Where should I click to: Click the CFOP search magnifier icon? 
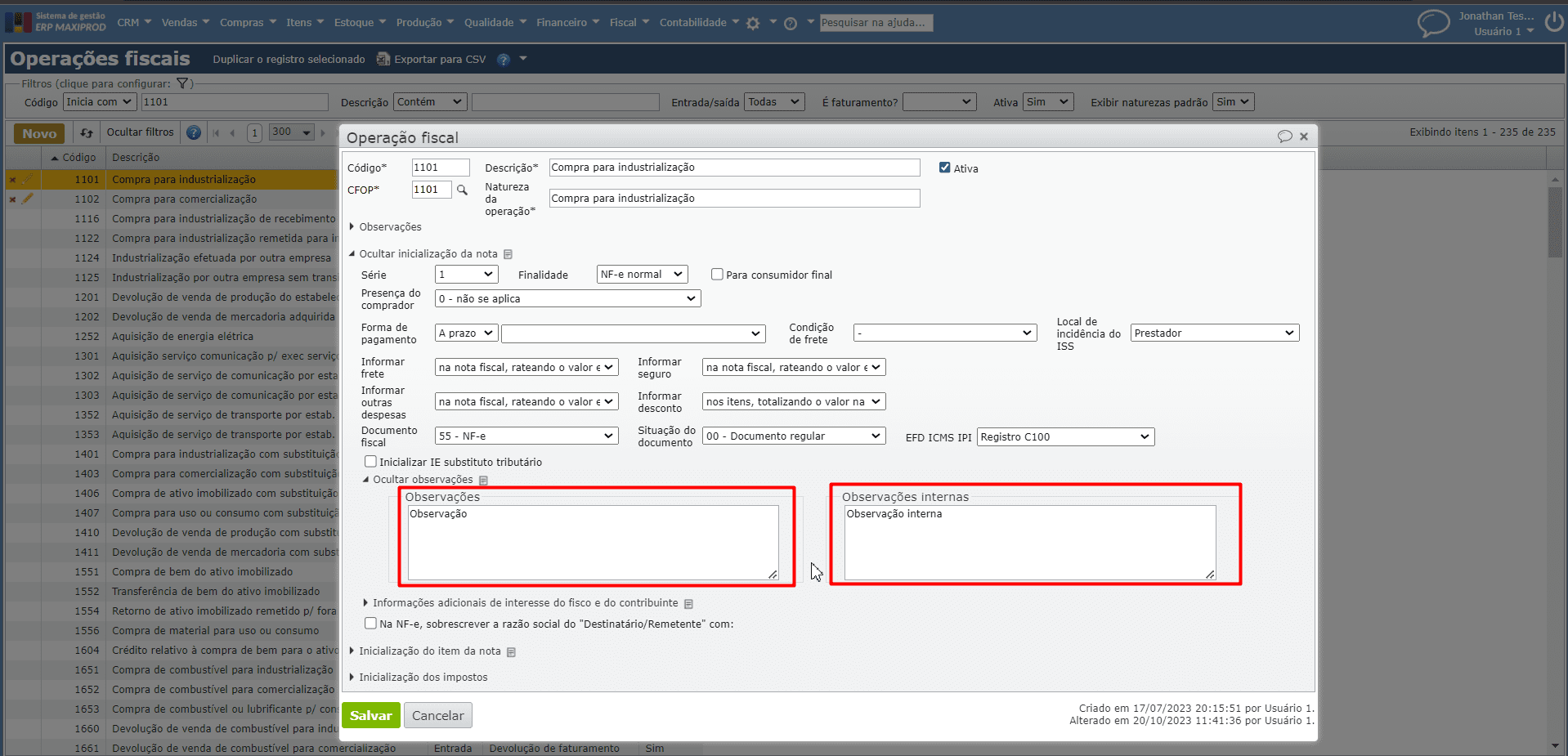tap(462, 190)
